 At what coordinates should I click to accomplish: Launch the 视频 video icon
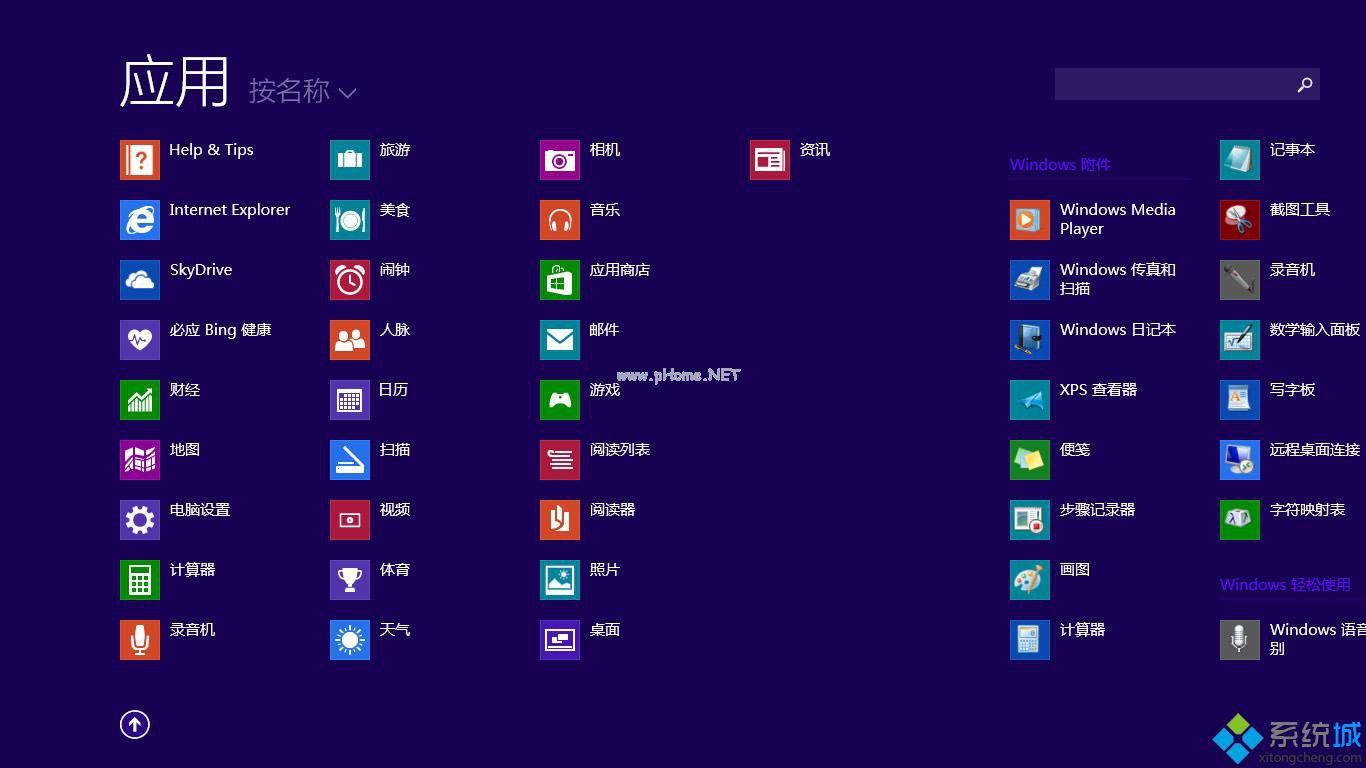click(x=350, y=520)
